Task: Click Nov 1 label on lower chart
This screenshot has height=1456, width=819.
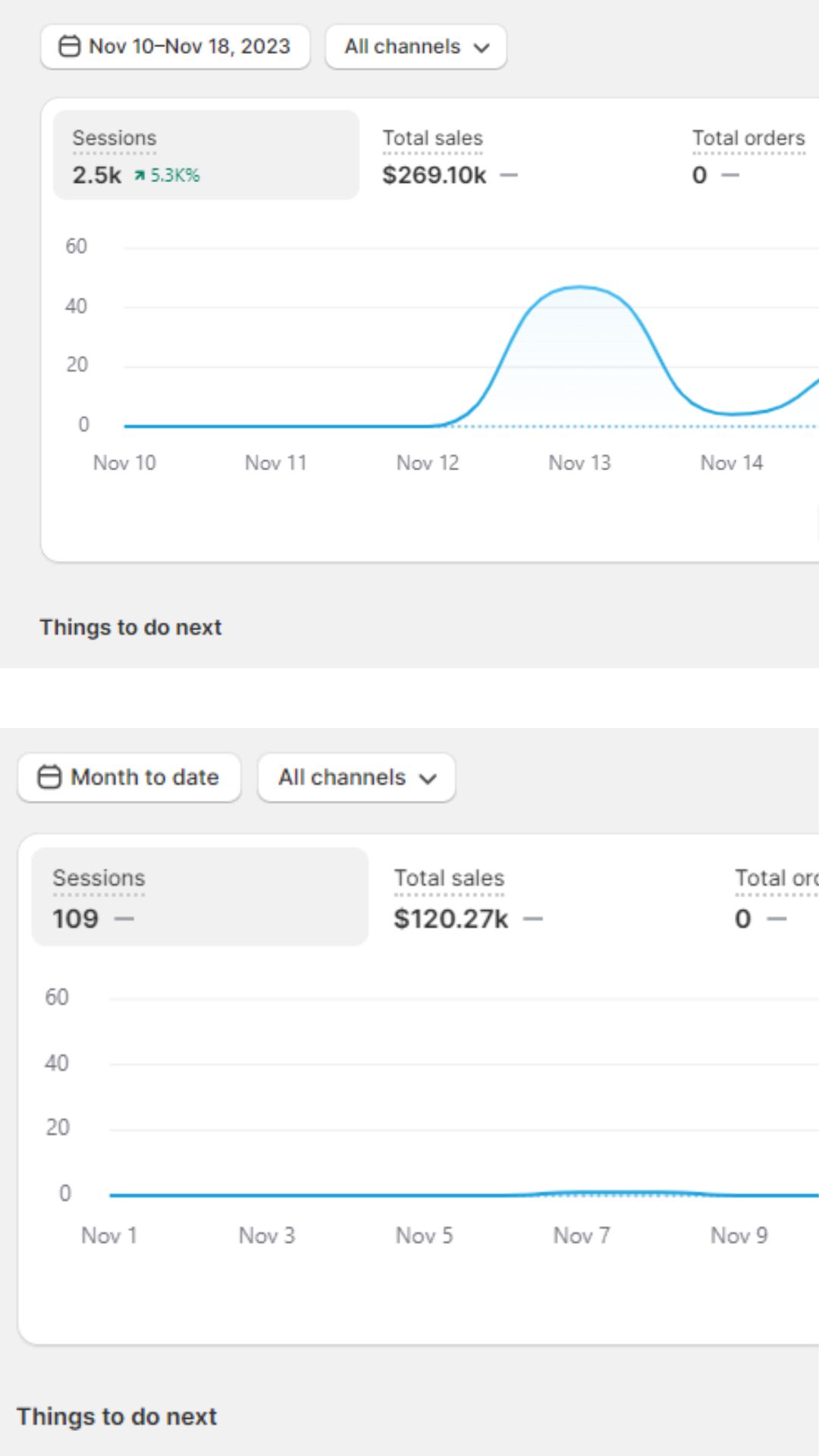Action: point(109,1236)
